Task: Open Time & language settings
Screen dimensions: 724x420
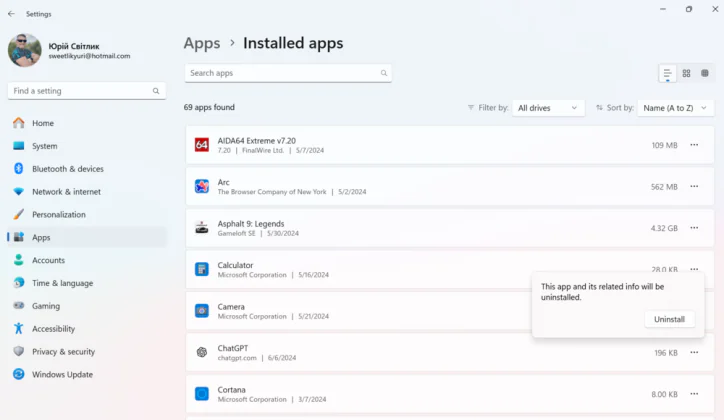Action: pos(87,283)
